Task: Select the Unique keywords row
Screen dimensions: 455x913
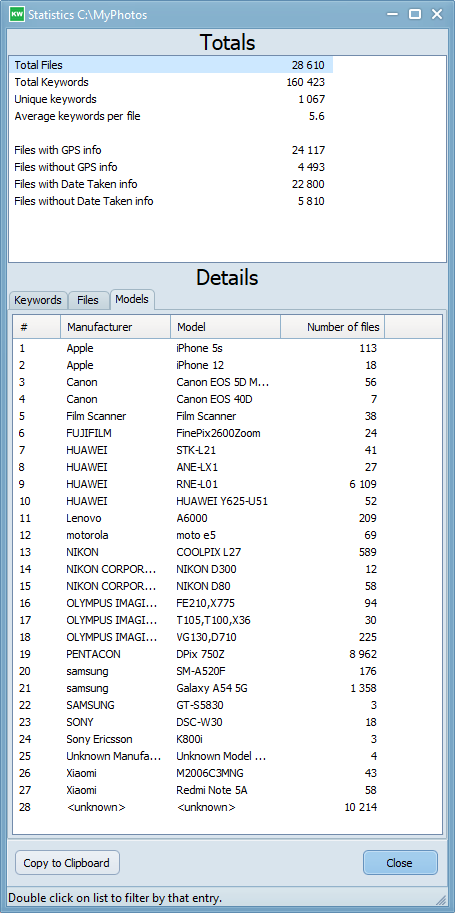Action: [170, 99]
